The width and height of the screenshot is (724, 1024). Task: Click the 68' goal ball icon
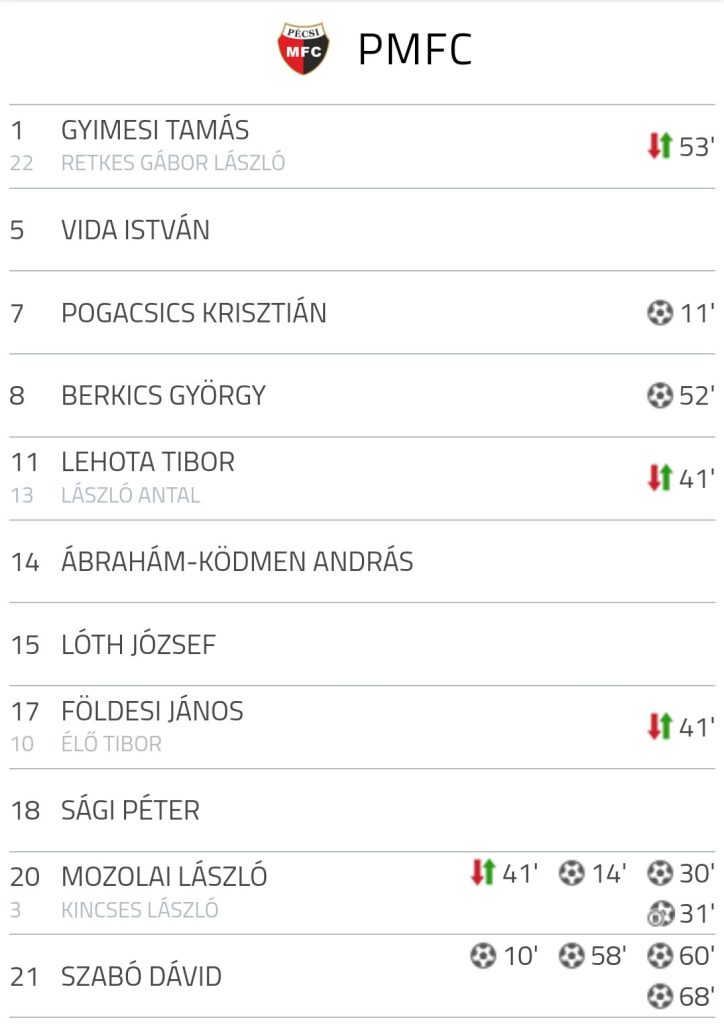point(660,996)
